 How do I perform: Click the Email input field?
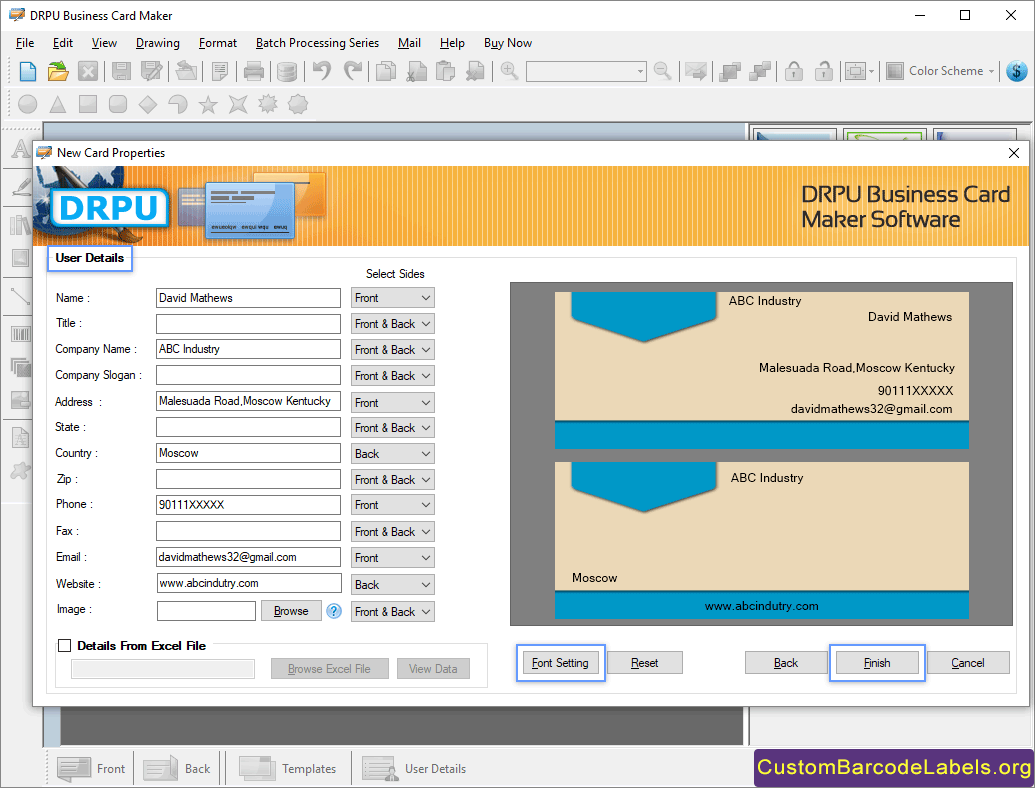pyautogui.click(x=248, y=557)
